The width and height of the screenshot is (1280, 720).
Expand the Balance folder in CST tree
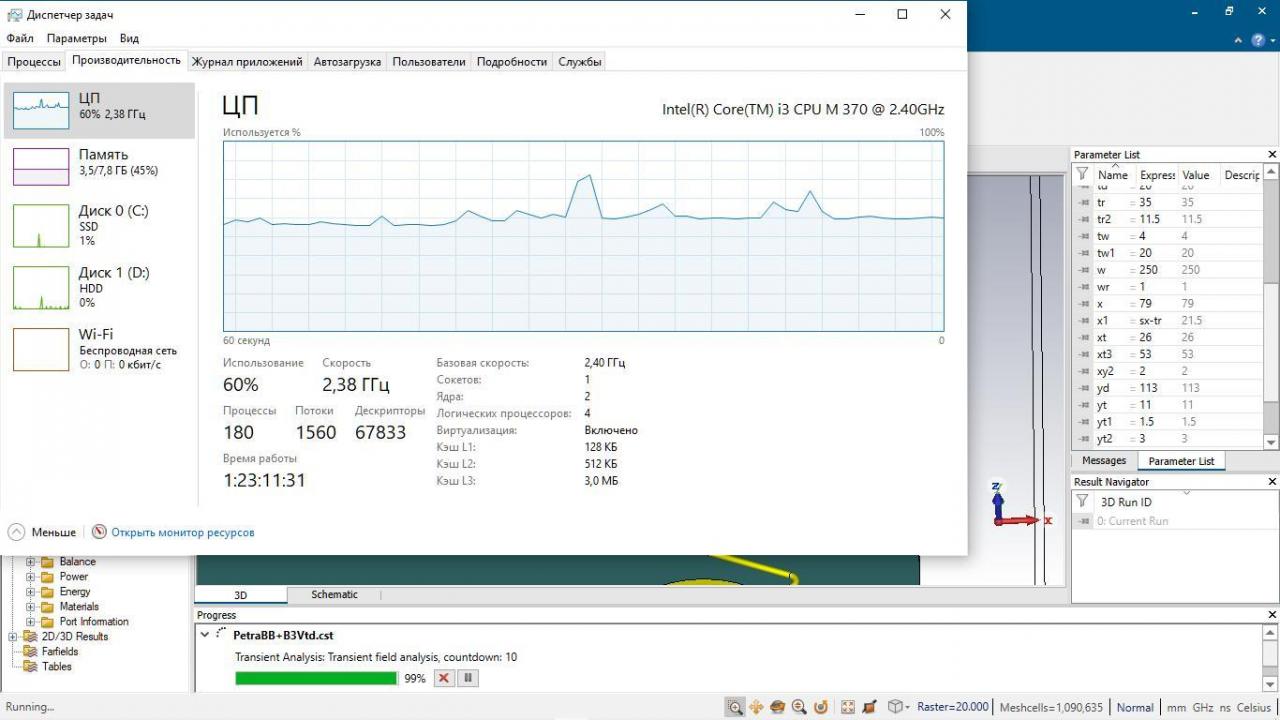pyautogui.click(x=31, y=562)
